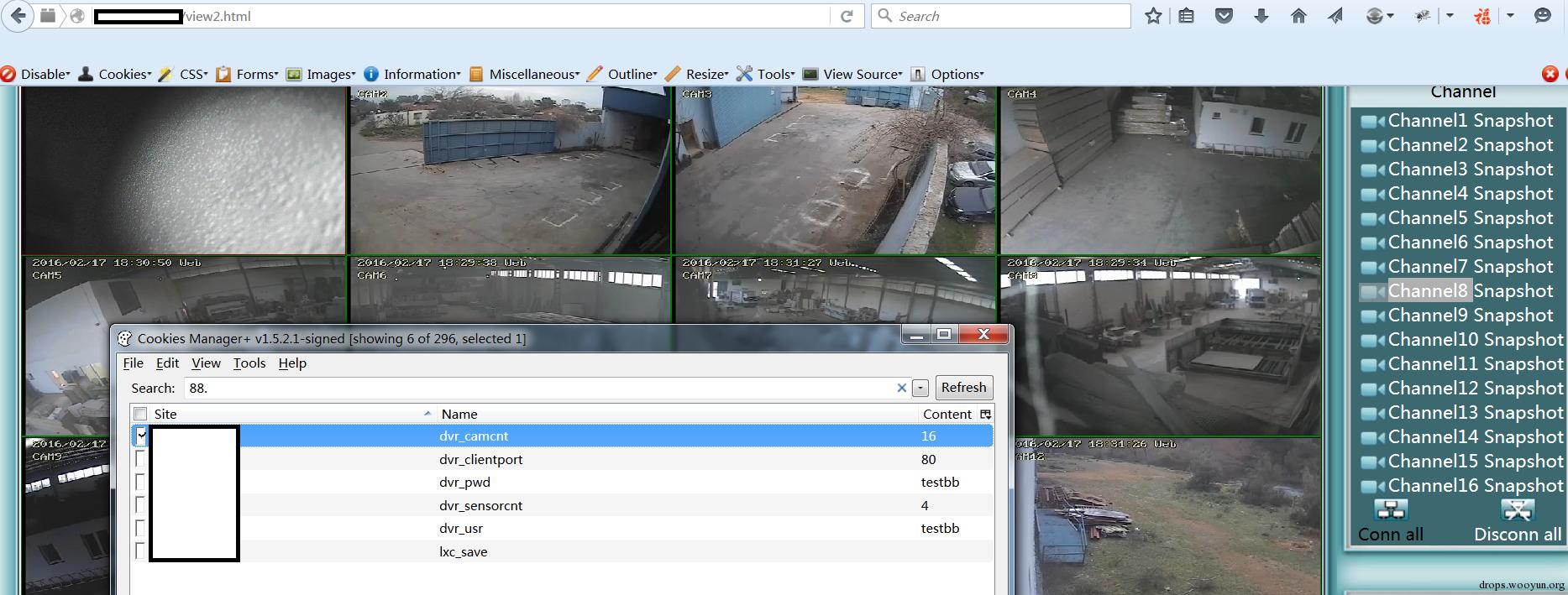Bookmark this page with the star icon
Screen dimensions: 1568x595
point(1153,16)
